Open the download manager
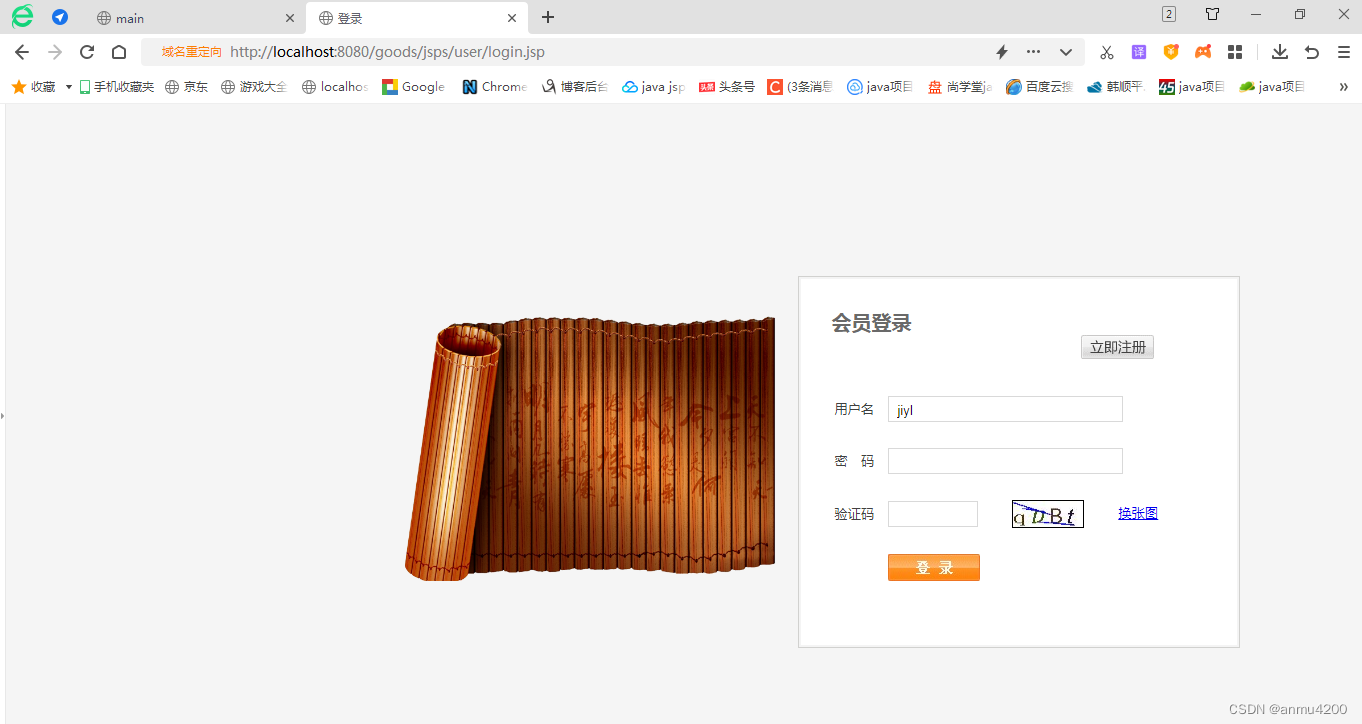Image resolution: width=1362 pixels, height=724 pixels. [1279, 52]
